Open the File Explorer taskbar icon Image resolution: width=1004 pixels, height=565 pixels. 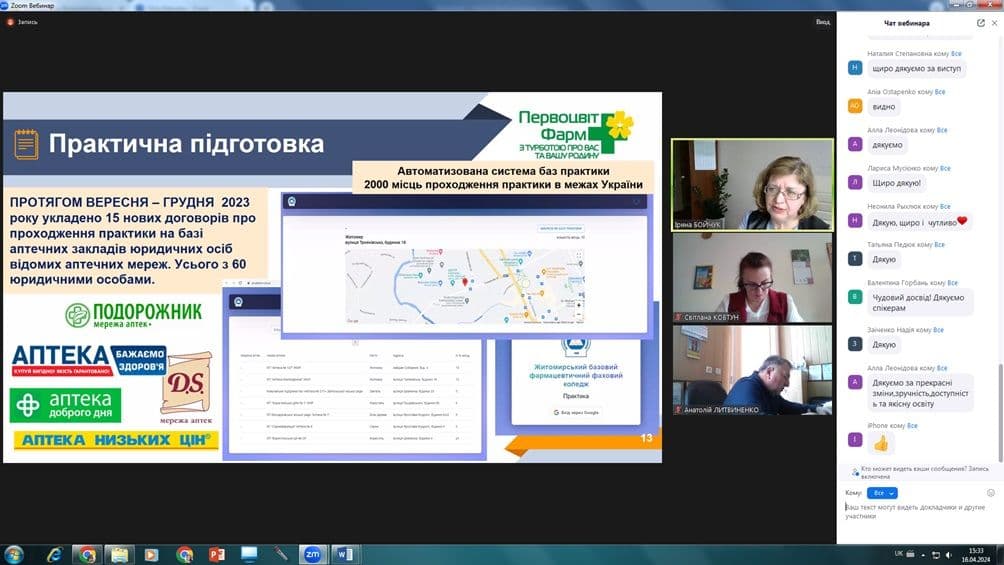point(119,554)
